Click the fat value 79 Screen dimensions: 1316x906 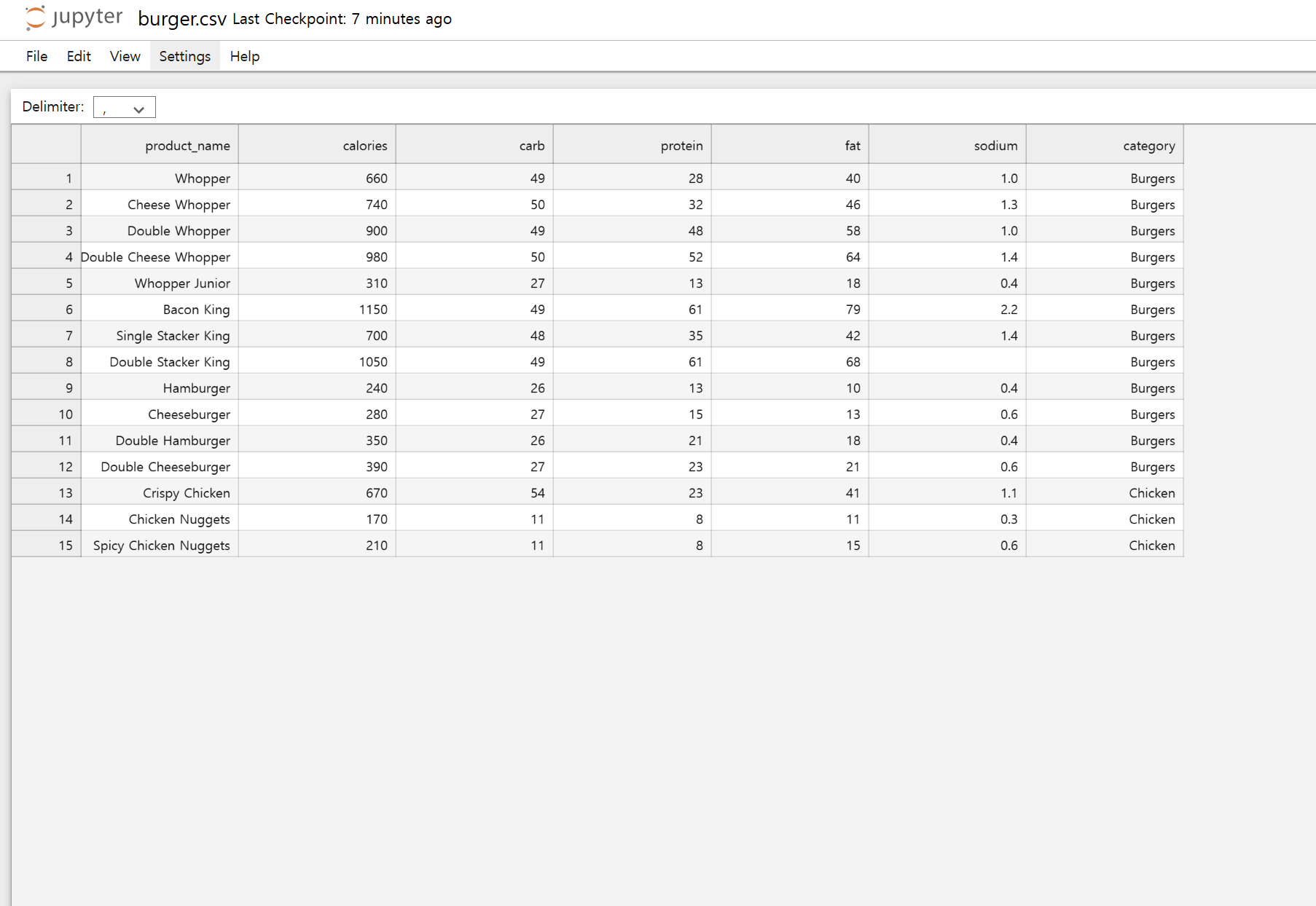pyautogui.click(x=790, y=309)
